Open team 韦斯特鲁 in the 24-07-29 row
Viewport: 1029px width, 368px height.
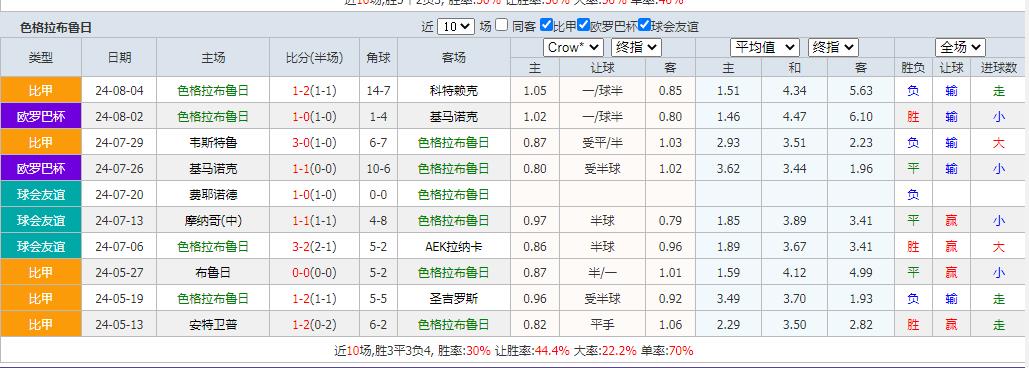click(x=213, y=142)
